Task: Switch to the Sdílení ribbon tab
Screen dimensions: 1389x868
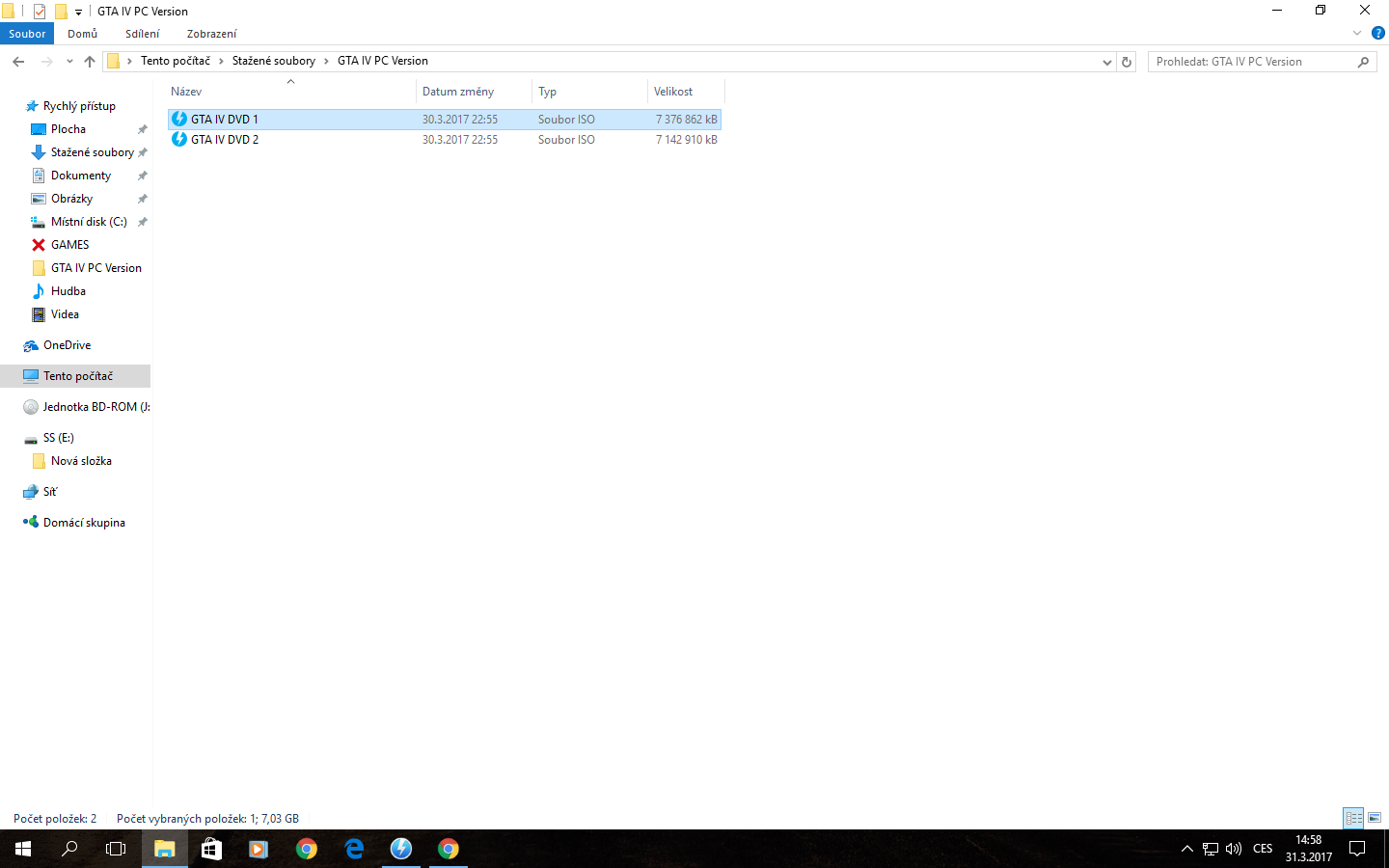Action: 143,34
